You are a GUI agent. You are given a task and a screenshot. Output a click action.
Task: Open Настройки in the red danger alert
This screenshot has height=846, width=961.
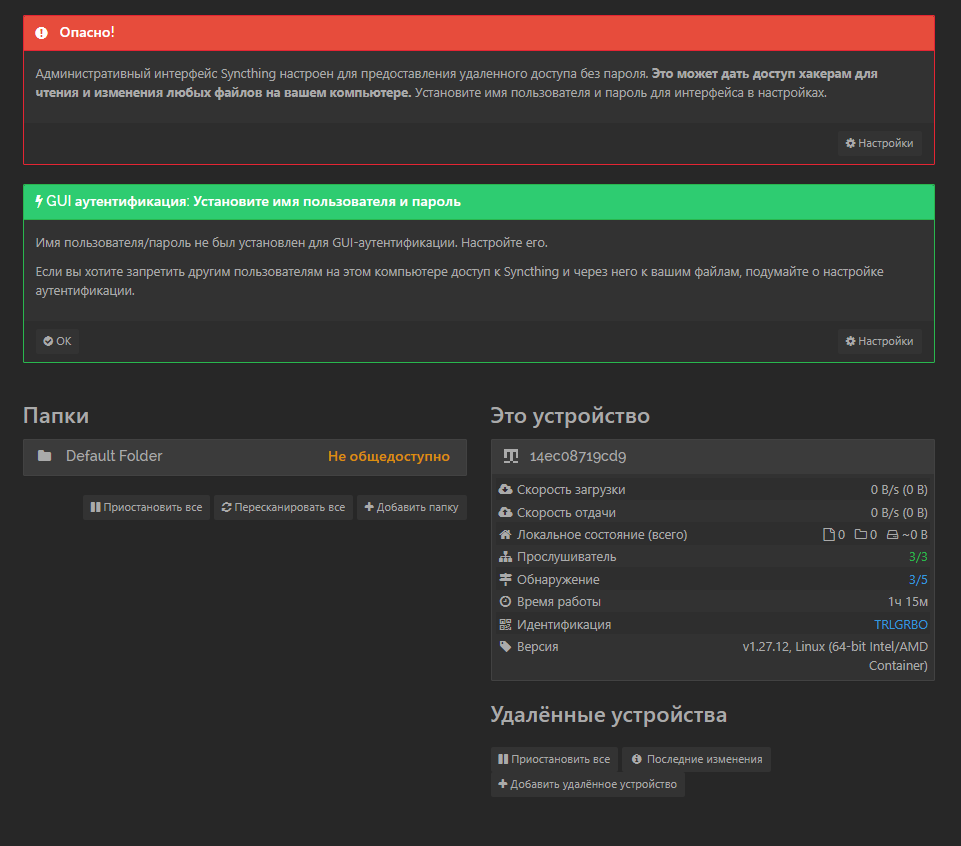pyautogui.click(x=879, y=143)
